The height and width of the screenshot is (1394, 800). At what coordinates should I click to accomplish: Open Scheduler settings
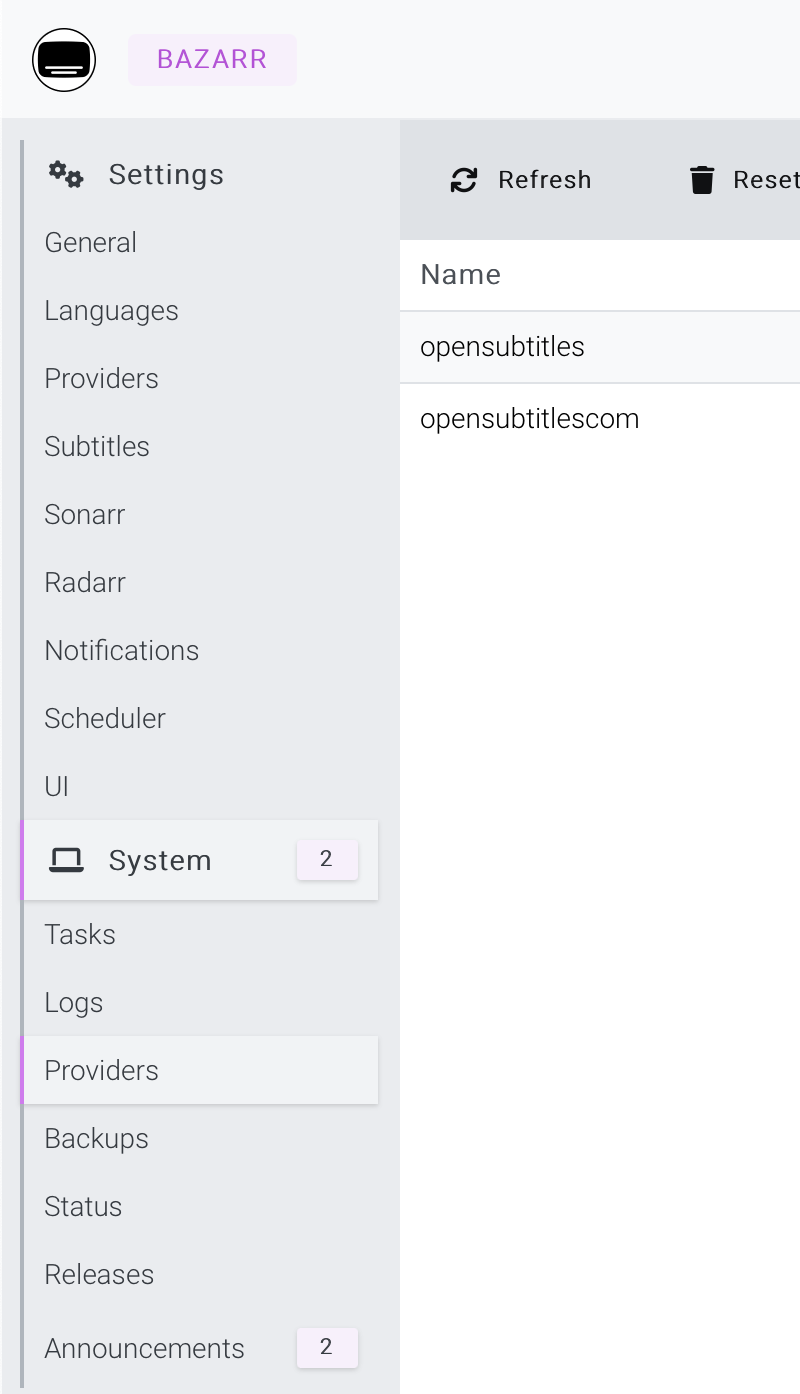coord(105,719)
